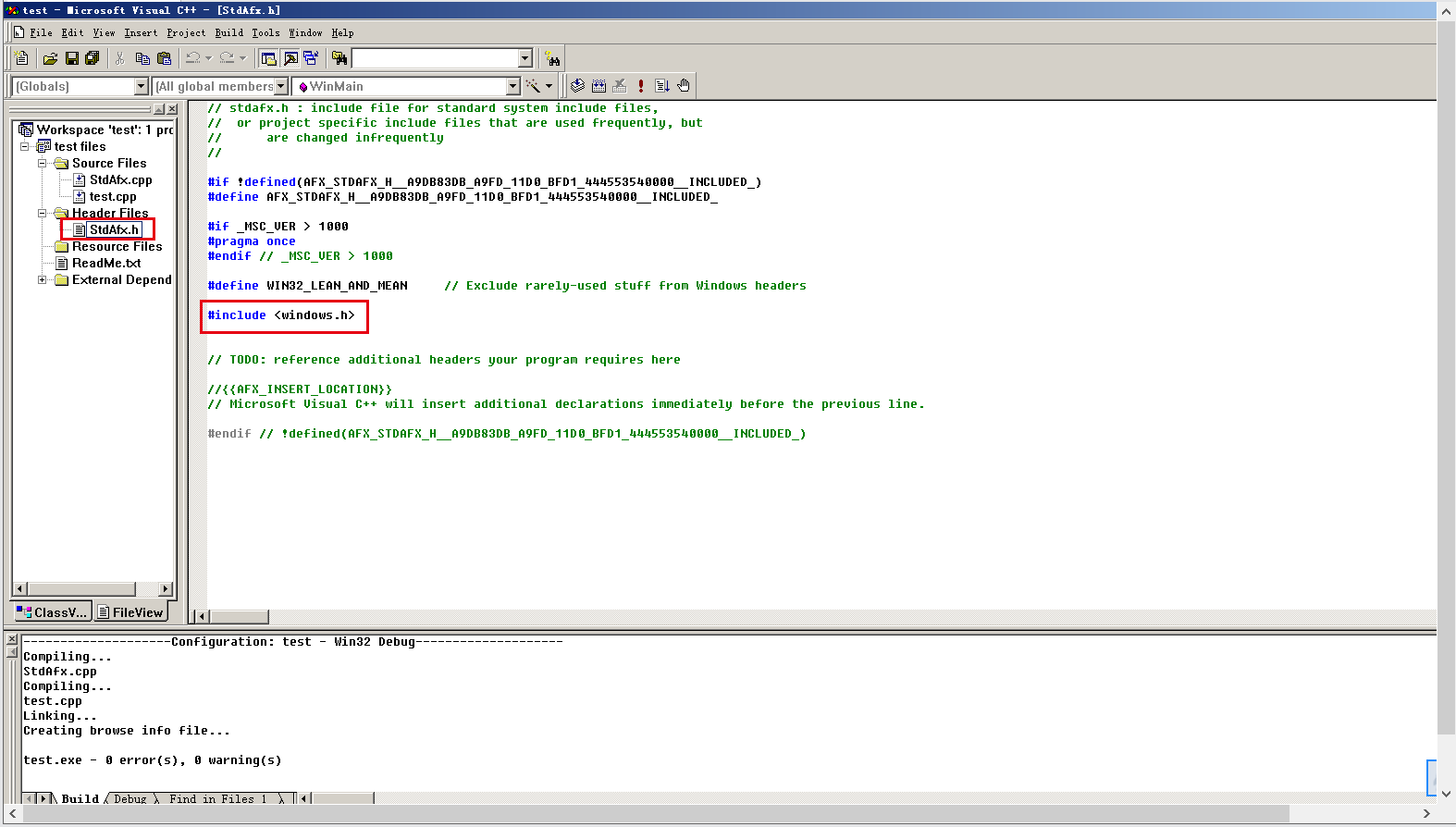Image resolution: width=1456 pixels, height=827 pixels.
Task: Open the Help menu
Action: pyautogui.click(x=342, y=32)
